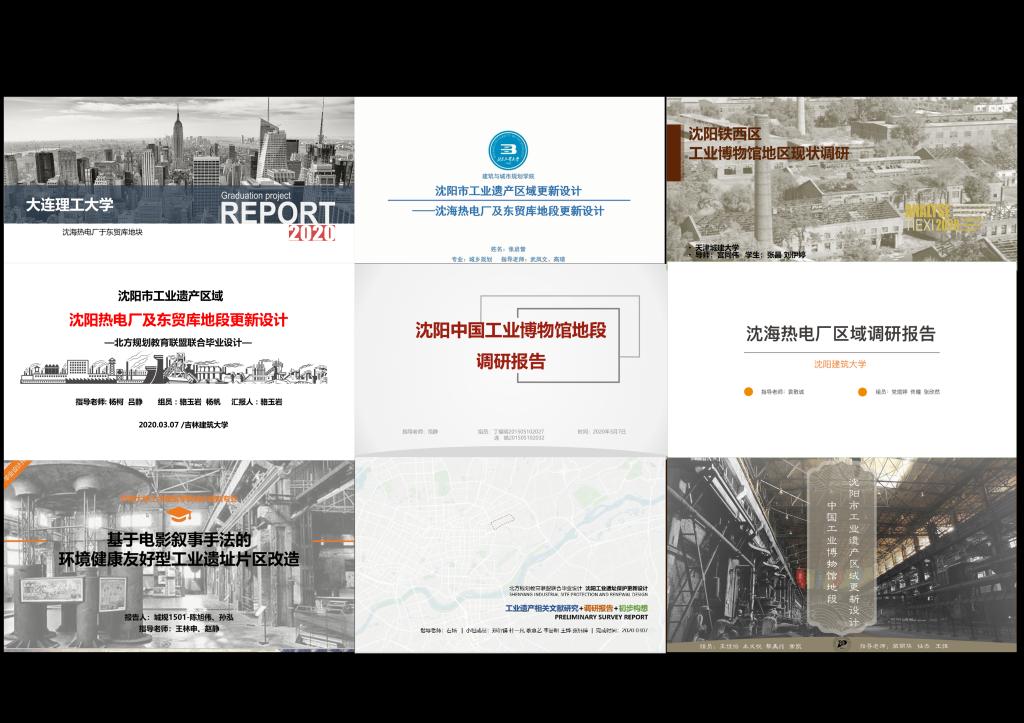Click the small logo at bottom of vertical-text slide
This screenshot has width=1024, height=723.
[843, 645]
